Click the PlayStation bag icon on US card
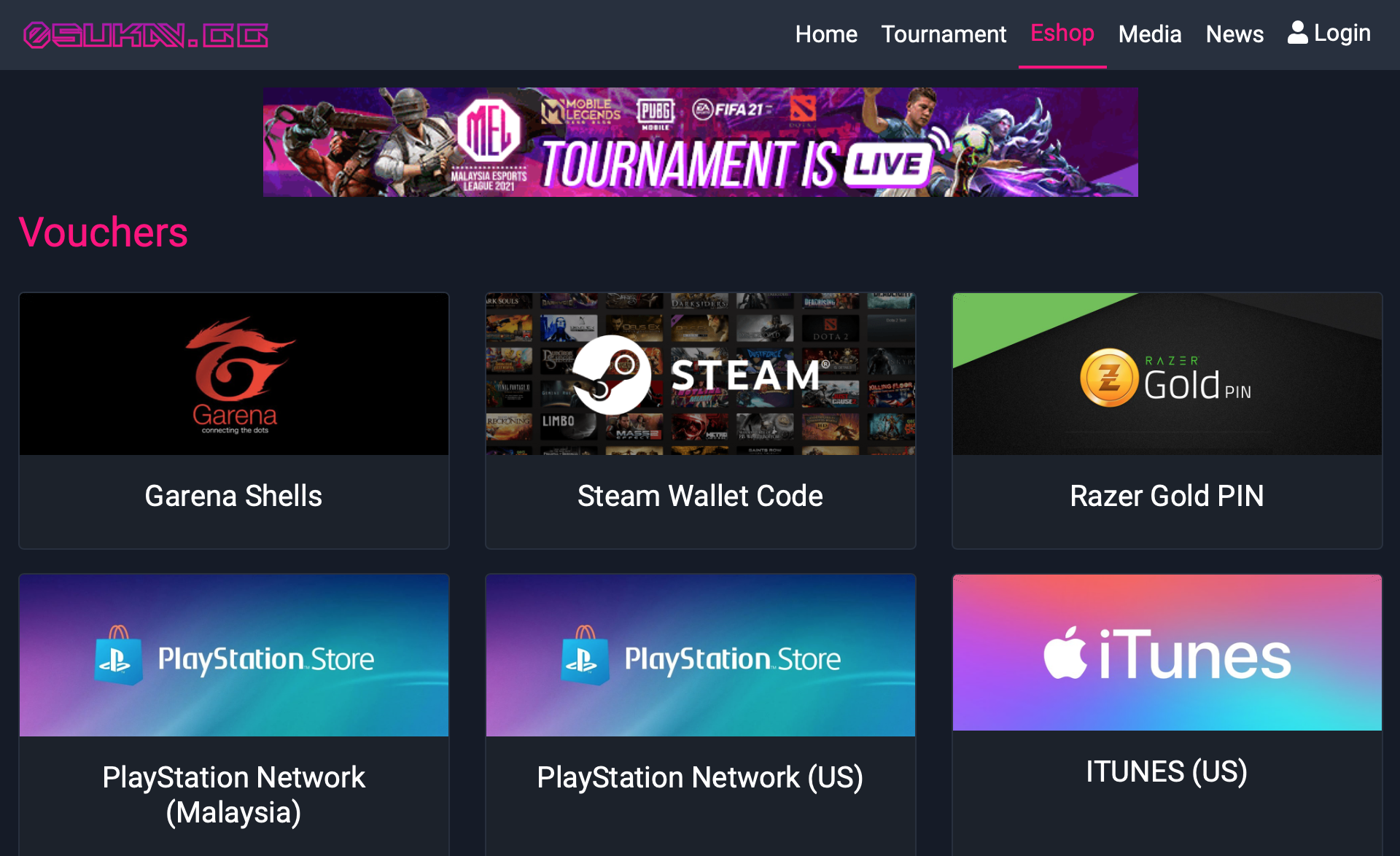The width and height of the screenshot is (1400, 856). pyautogui.click(x=585, y=655)
